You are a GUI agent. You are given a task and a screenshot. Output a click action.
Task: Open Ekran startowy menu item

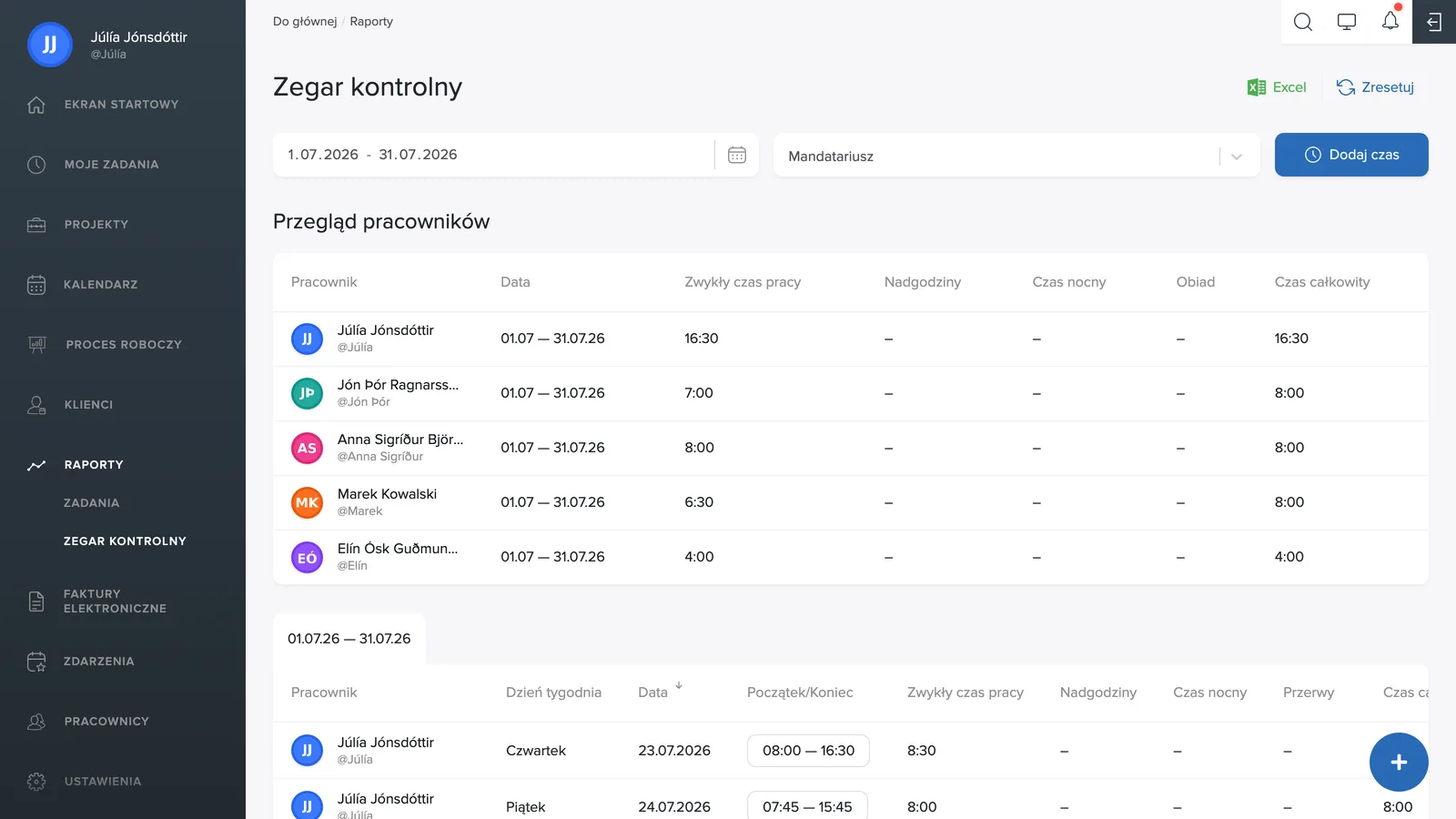click(x=121, y=105)
